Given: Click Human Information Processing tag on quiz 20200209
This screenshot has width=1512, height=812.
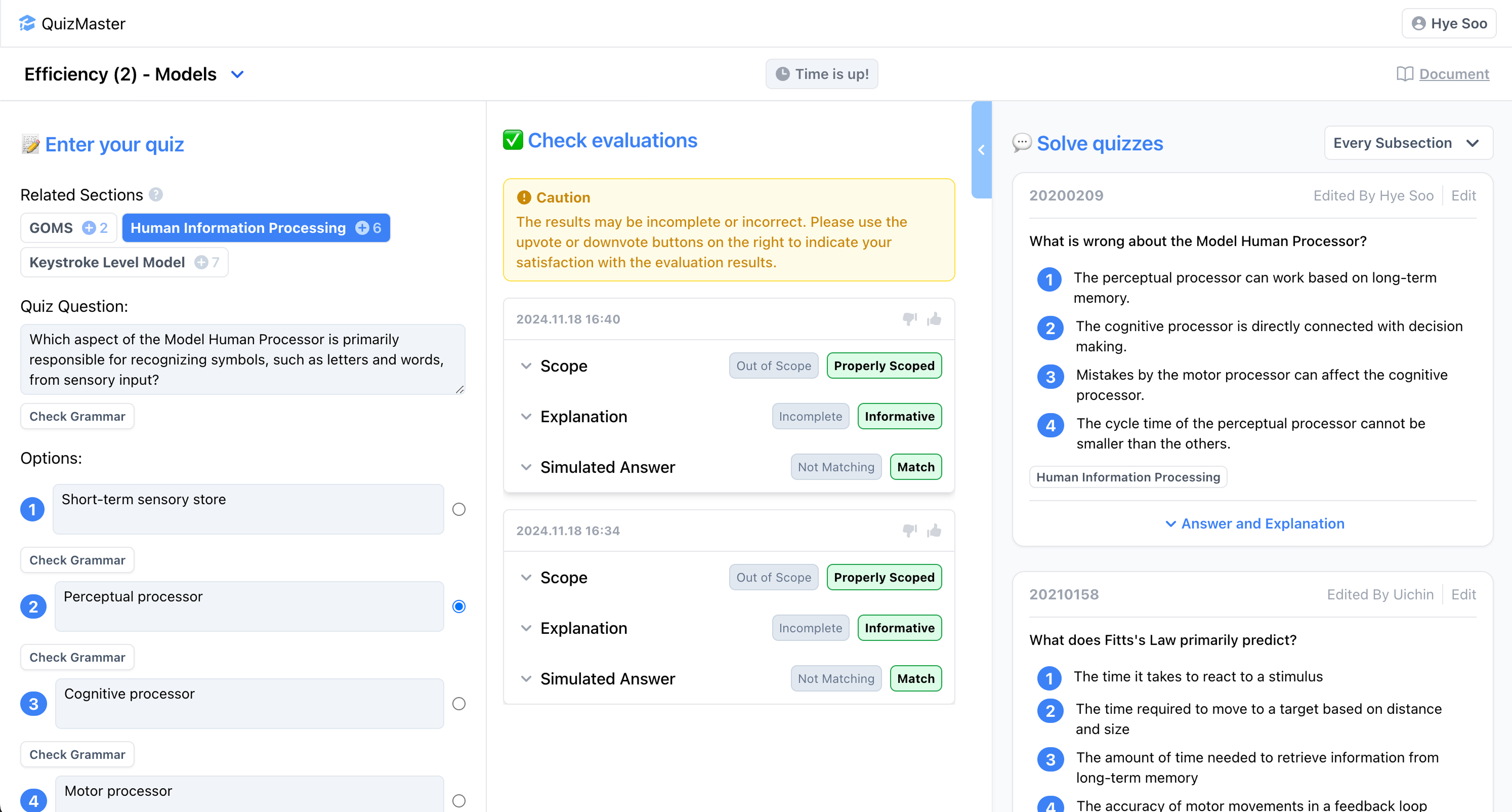Looking at the screenshot, I should pos(1128,477).
